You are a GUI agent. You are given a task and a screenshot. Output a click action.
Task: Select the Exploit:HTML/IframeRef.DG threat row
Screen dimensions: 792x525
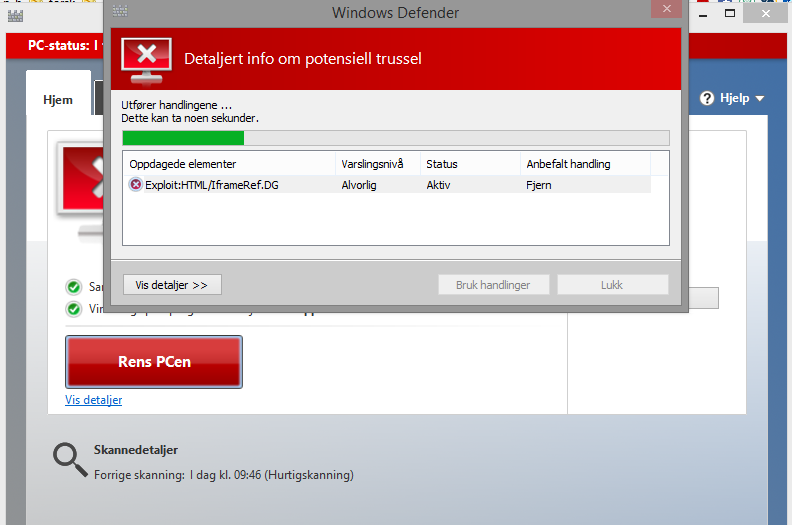tap(387, 185)
